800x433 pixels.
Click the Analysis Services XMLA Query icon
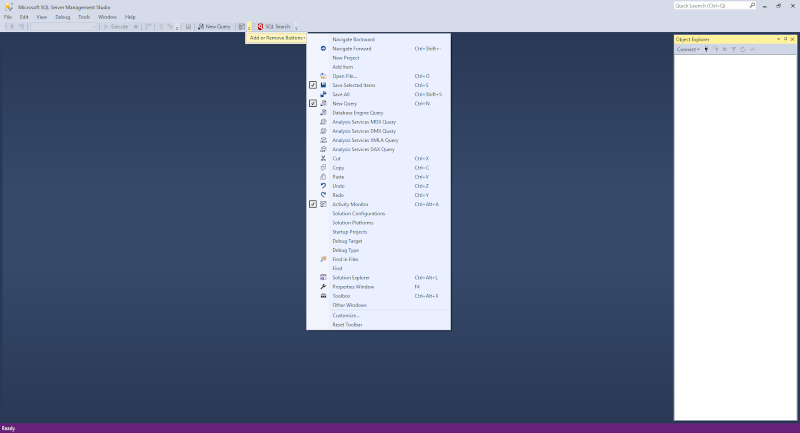[323, 140]
